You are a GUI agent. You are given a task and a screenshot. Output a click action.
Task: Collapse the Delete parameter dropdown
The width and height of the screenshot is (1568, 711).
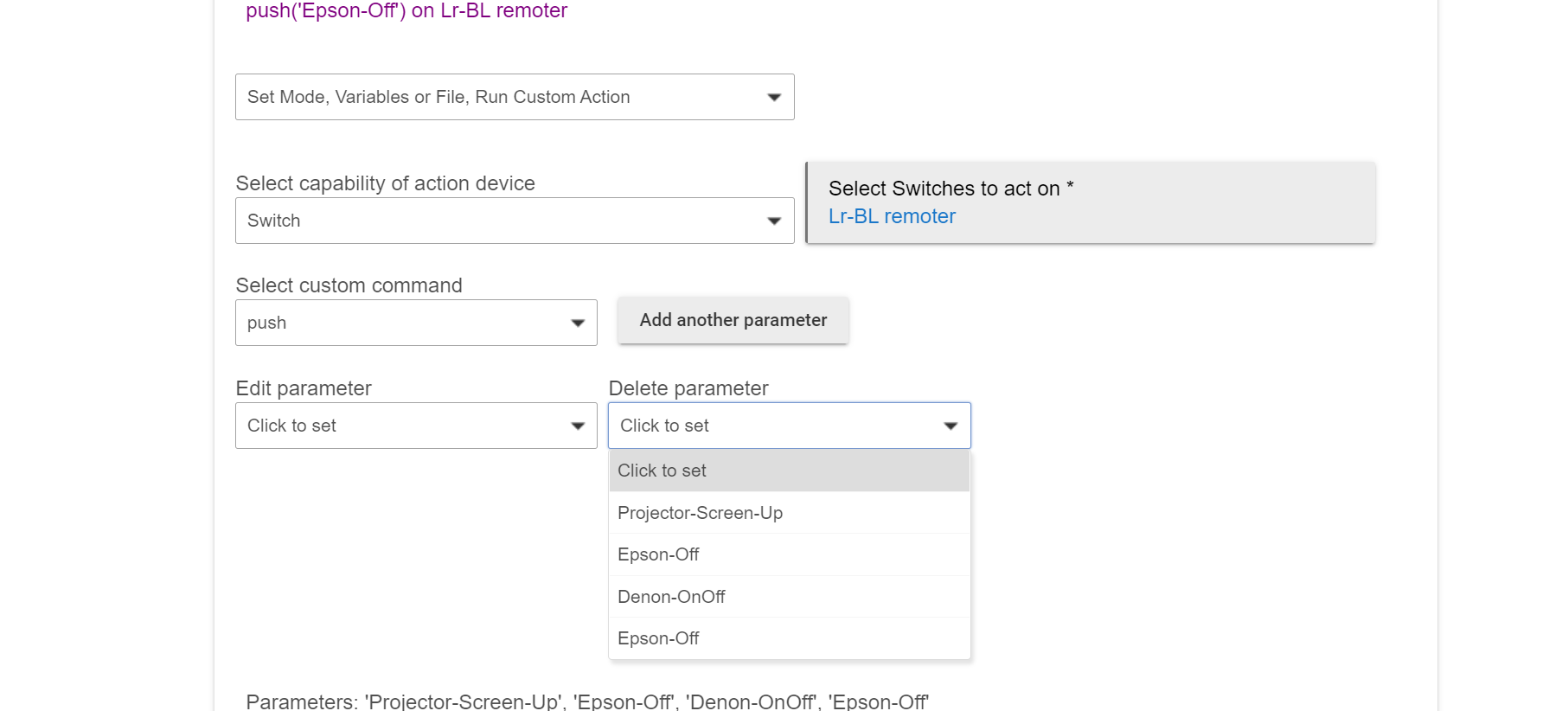click(789, 426)
